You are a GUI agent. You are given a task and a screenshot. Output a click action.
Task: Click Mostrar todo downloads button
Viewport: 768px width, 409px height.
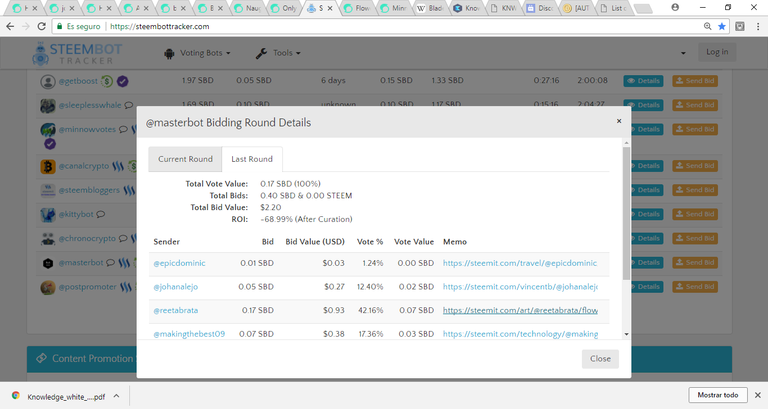(x=718, y=395)
